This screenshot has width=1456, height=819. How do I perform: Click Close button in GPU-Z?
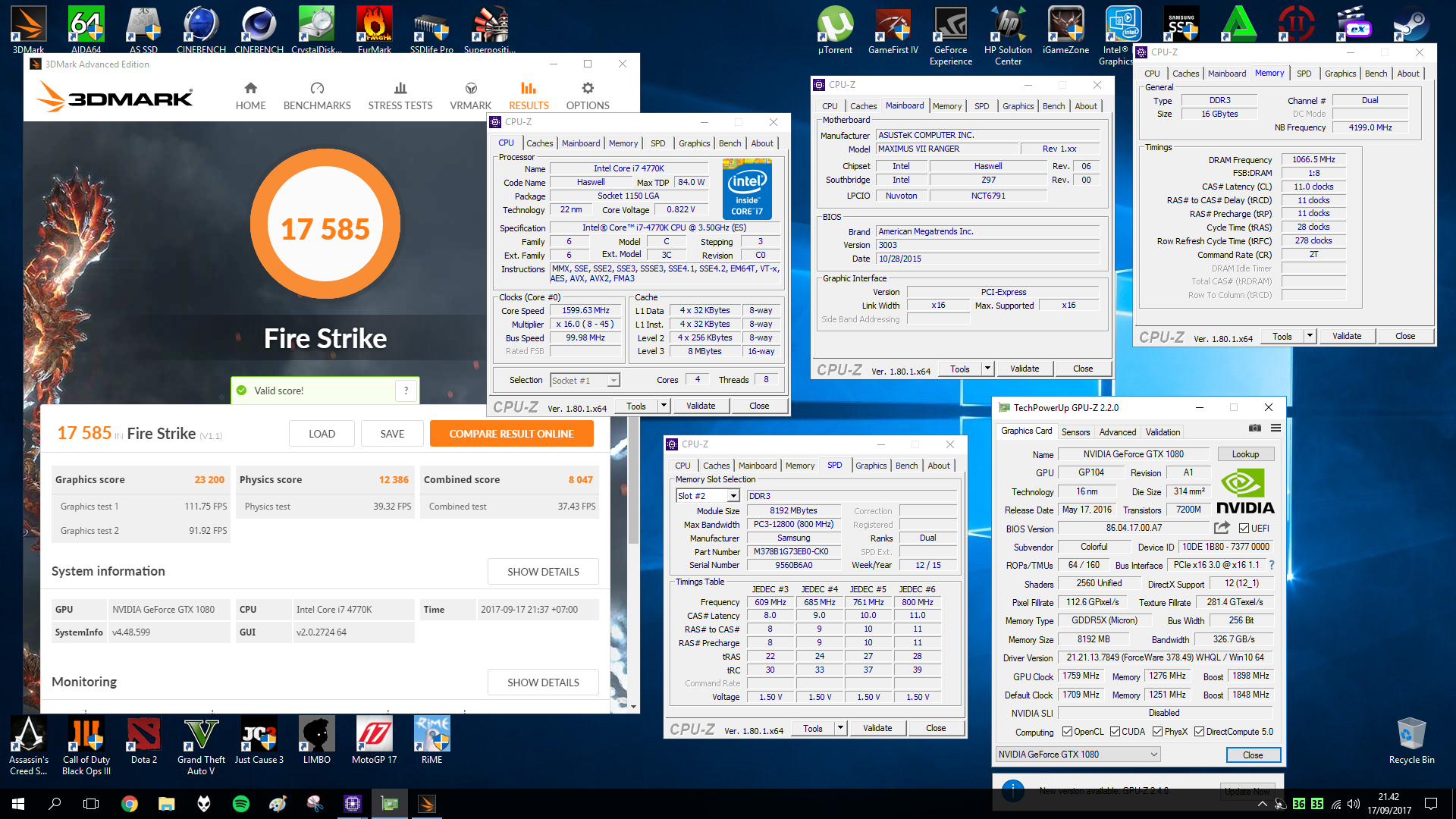pos(1253,755)
